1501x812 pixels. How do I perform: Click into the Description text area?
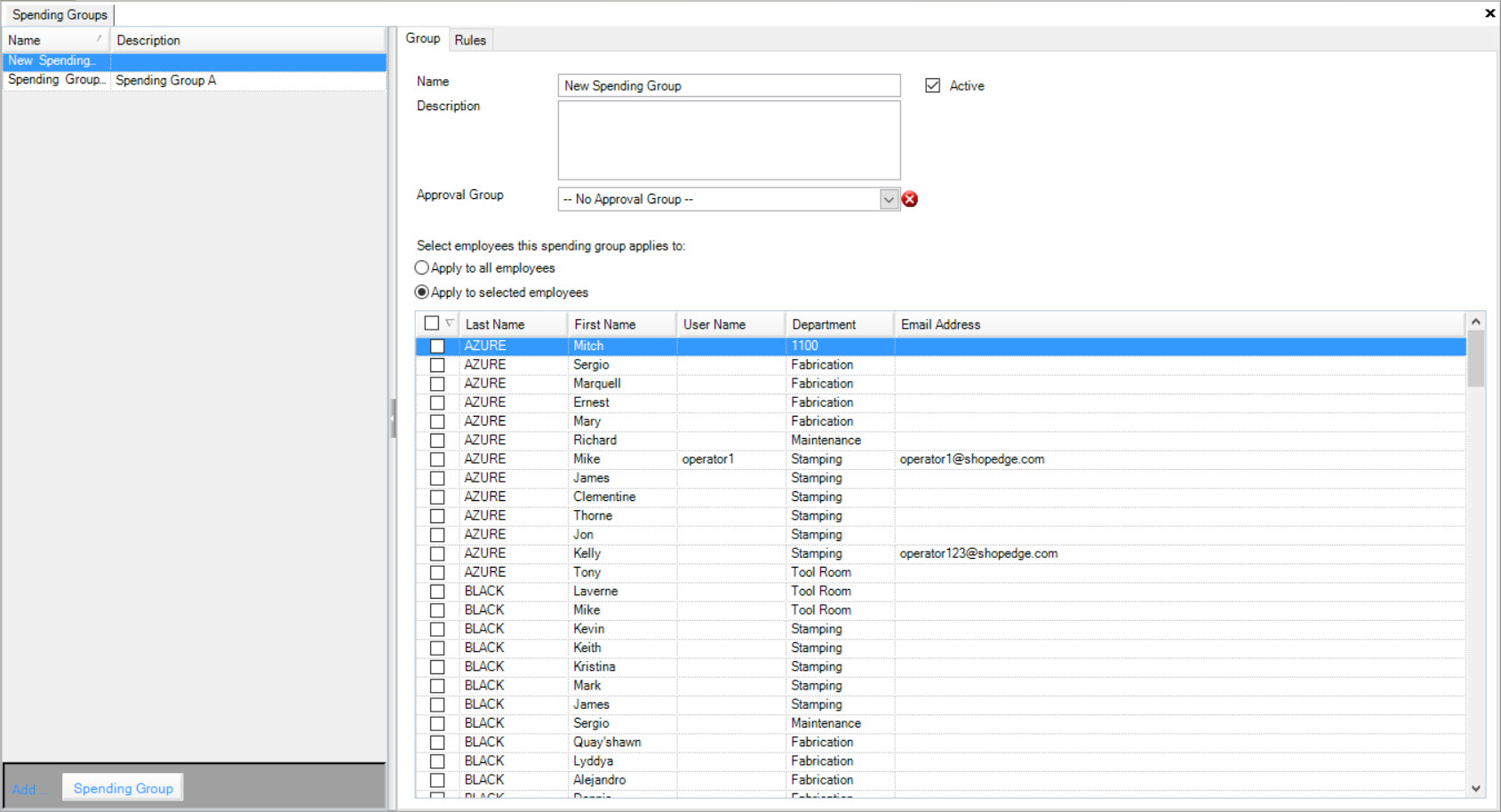tap(729, 140)
